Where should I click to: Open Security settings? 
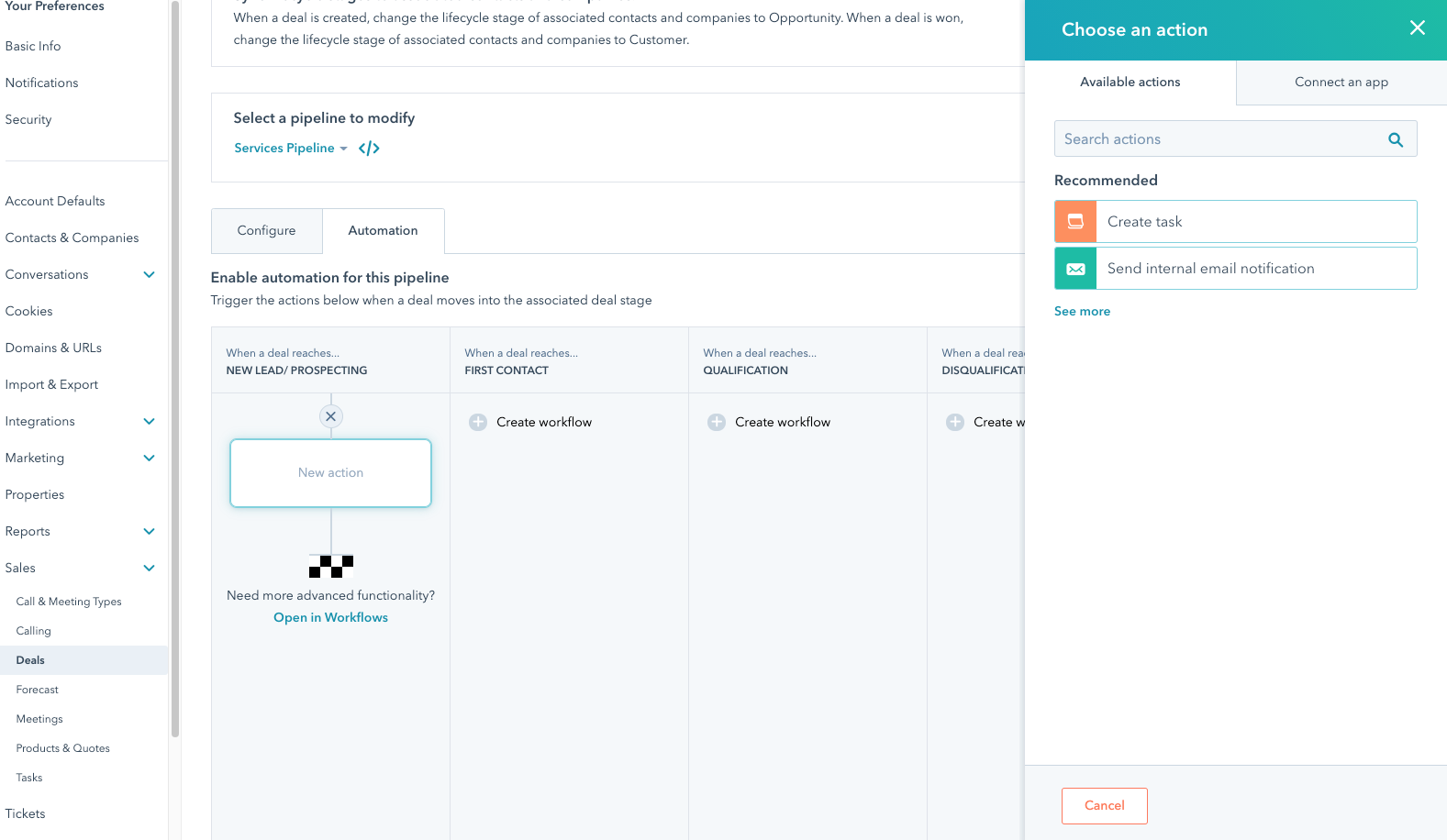(28, 119)
